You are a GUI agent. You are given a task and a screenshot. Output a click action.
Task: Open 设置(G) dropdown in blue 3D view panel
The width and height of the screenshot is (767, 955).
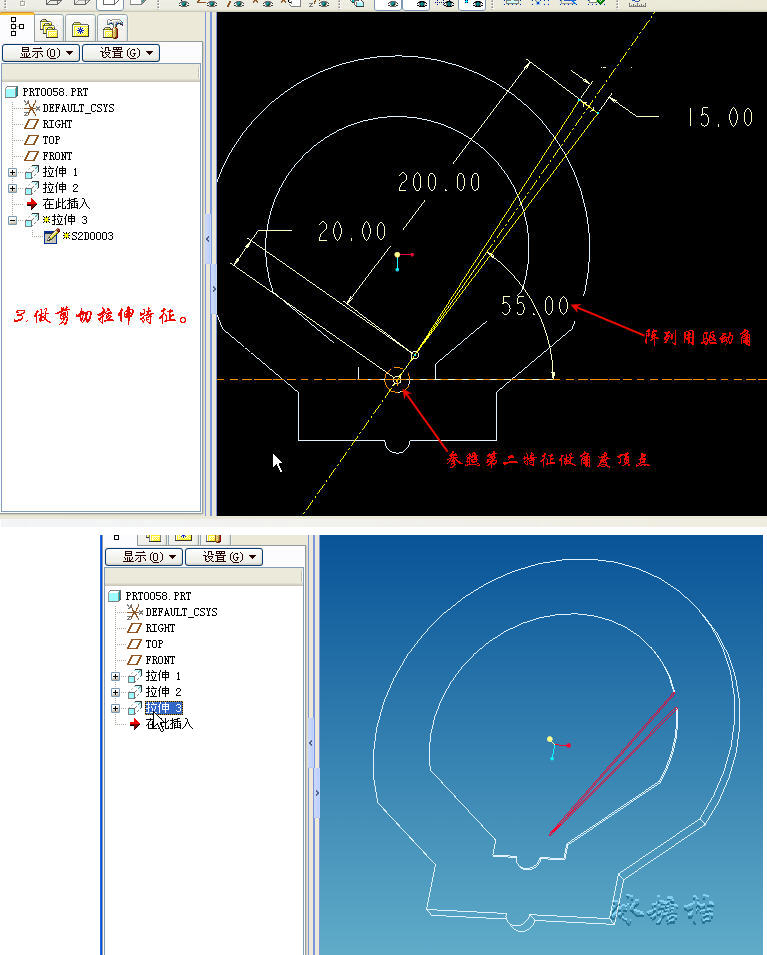click(x=224, y=557)
